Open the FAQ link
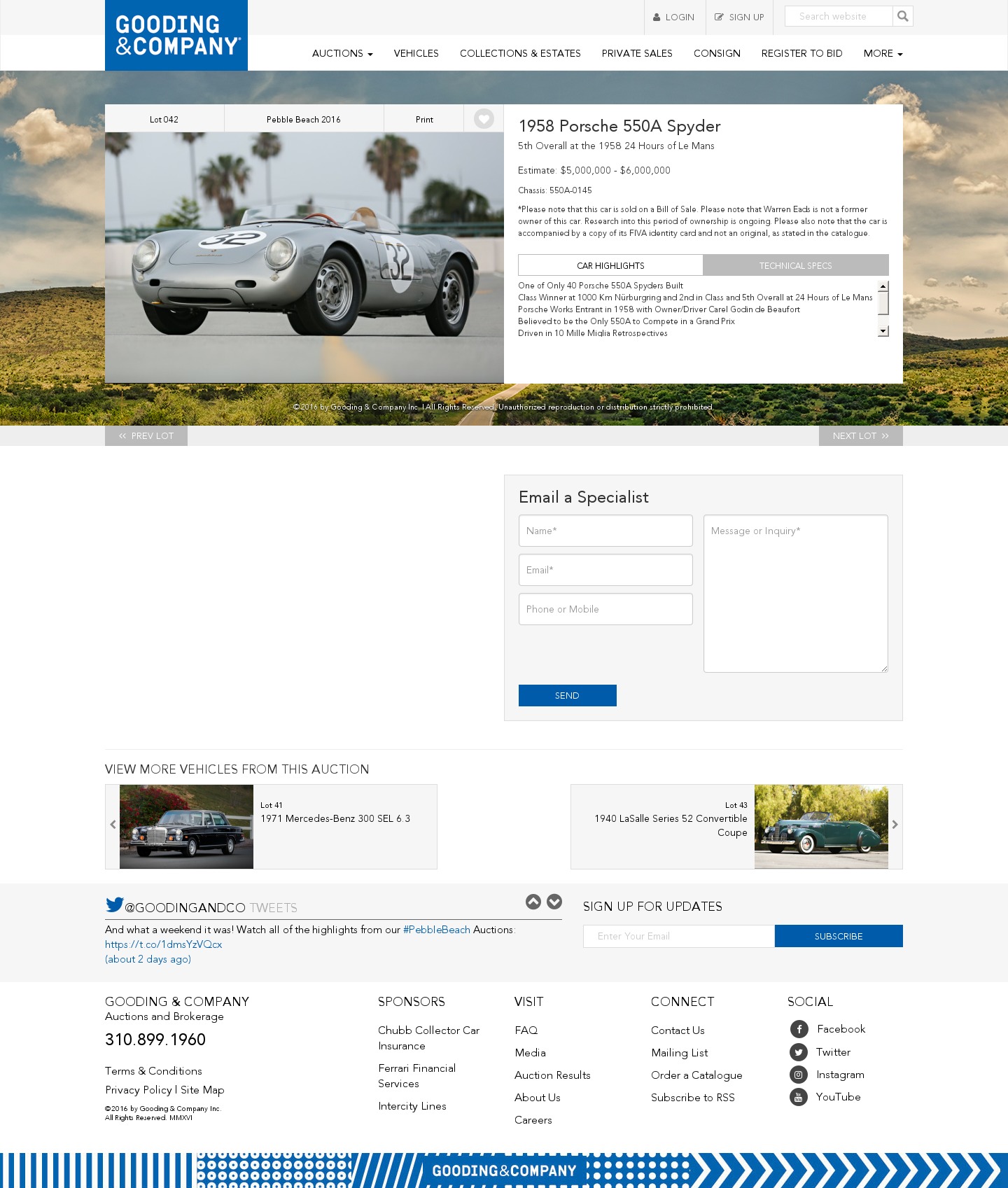Screen dimensions: 1008x1188 tap(526, 1030)
